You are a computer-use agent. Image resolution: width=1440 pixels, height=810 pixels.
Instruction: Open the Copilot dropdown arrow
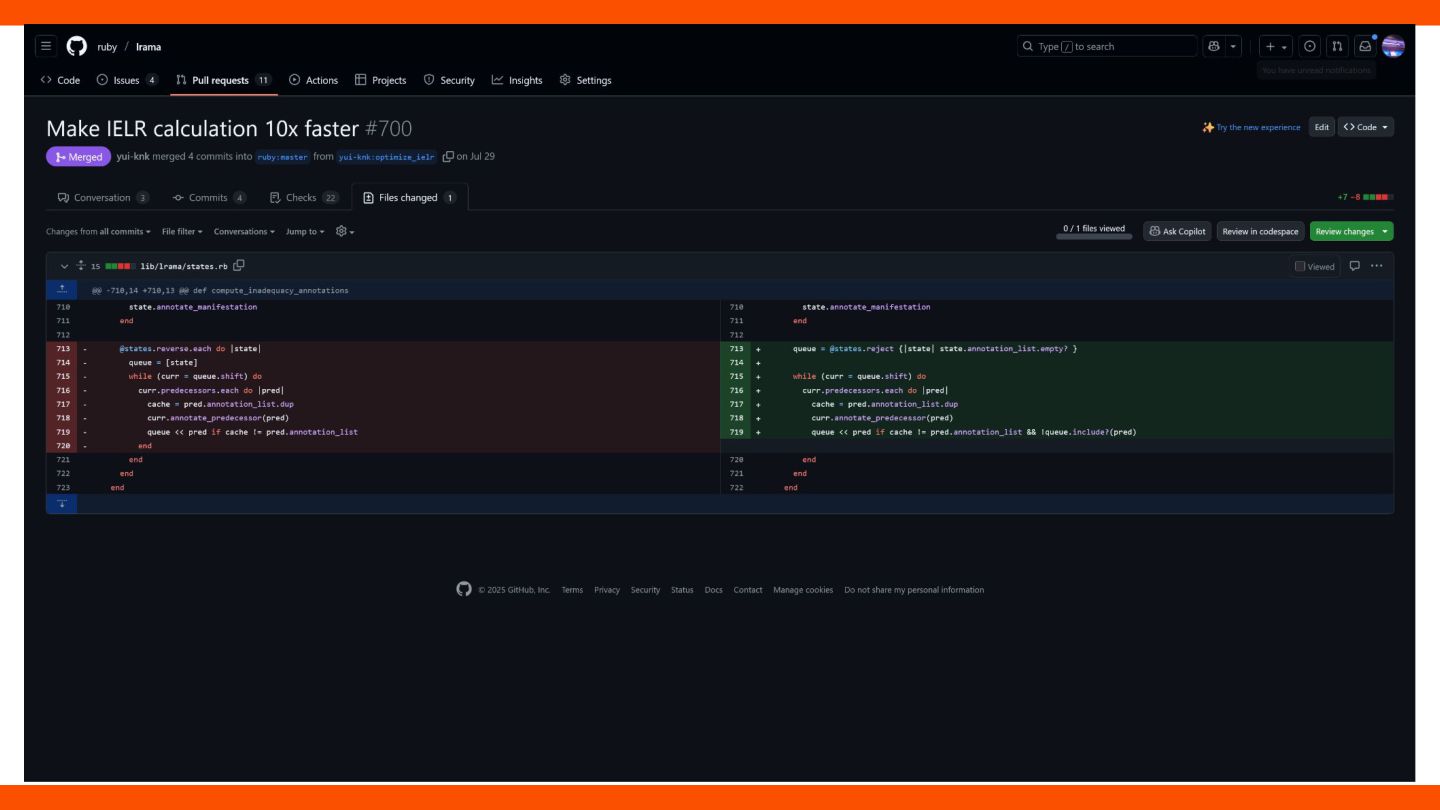[1234, 46]
